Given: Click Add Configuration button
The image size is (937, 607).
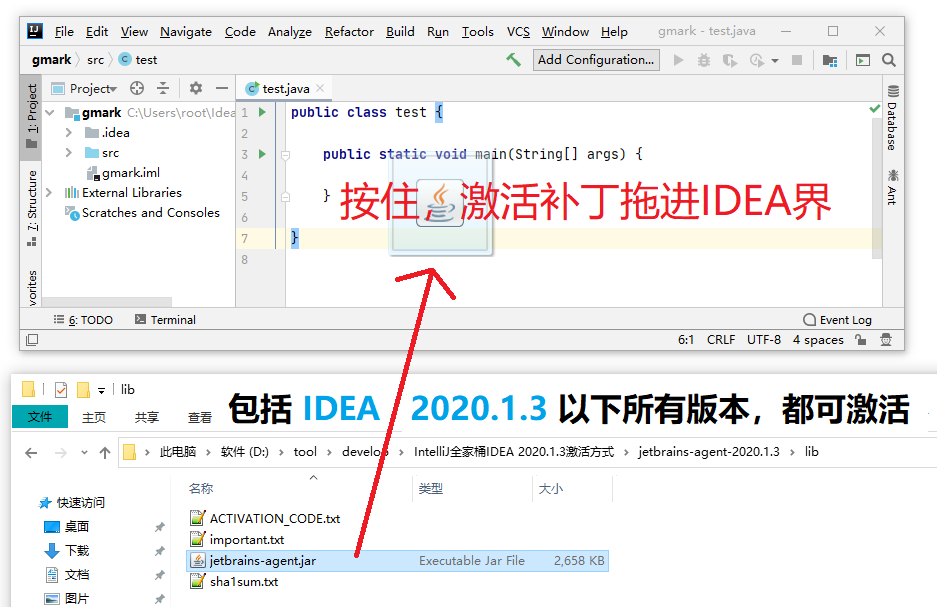Looking at the screenshot, I should coord(596,60).
